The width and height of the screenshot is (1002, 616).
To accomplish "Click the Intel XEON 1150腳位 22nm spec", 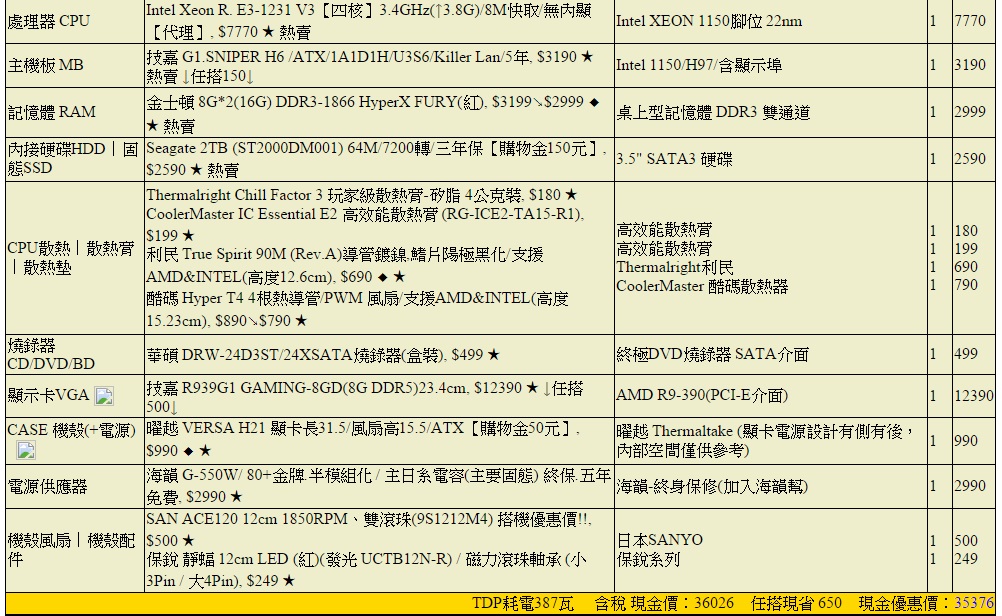I will (709, 21).
